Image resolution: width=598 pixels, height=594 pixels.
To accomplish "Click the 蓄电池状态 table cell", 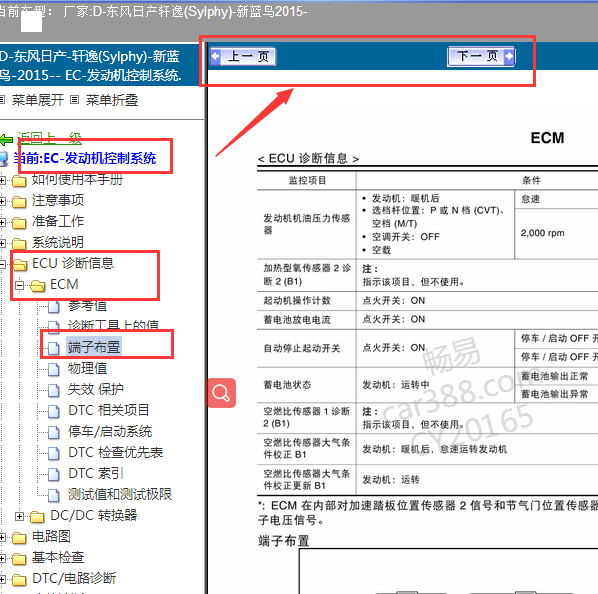I will [307, 385].
